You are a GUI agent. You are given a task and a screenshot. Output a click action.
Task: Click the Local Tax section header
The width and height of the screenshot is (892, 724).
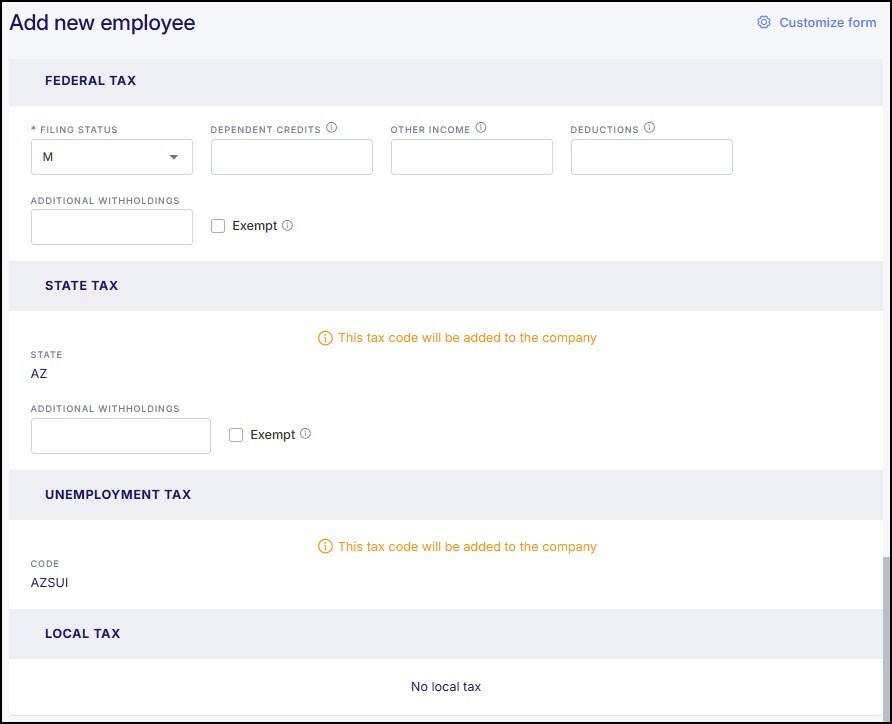click(83, 634)
